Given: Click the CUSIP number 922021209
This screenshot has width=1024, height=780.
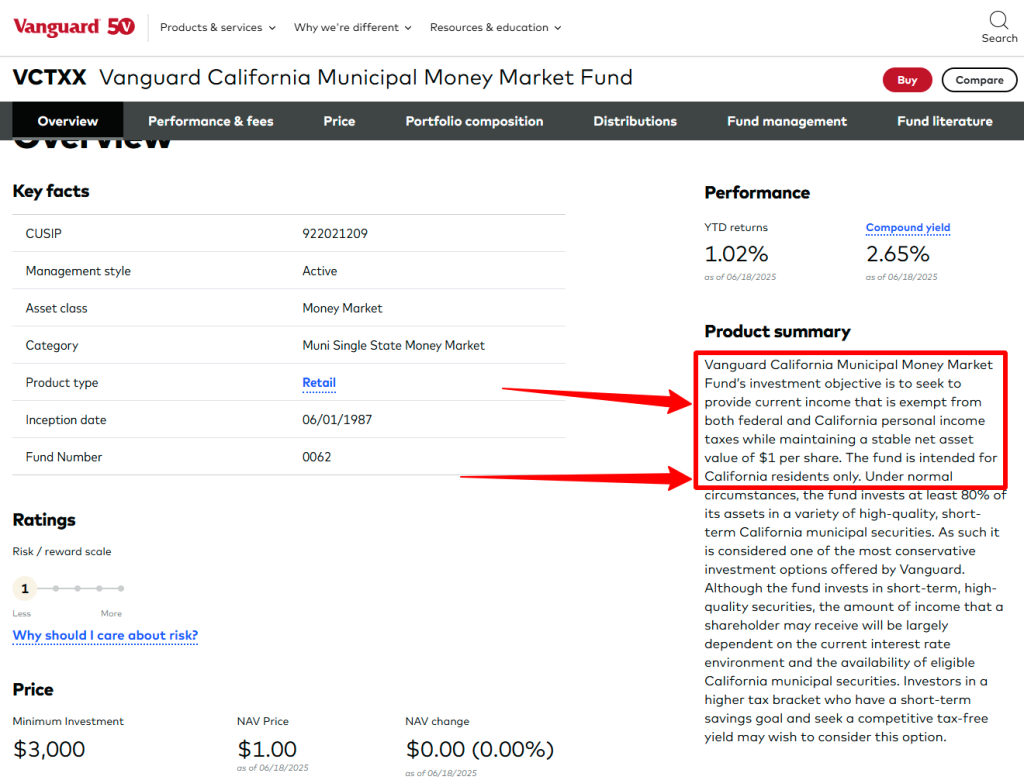Looking at the screenshot, I should coord(335,234).
